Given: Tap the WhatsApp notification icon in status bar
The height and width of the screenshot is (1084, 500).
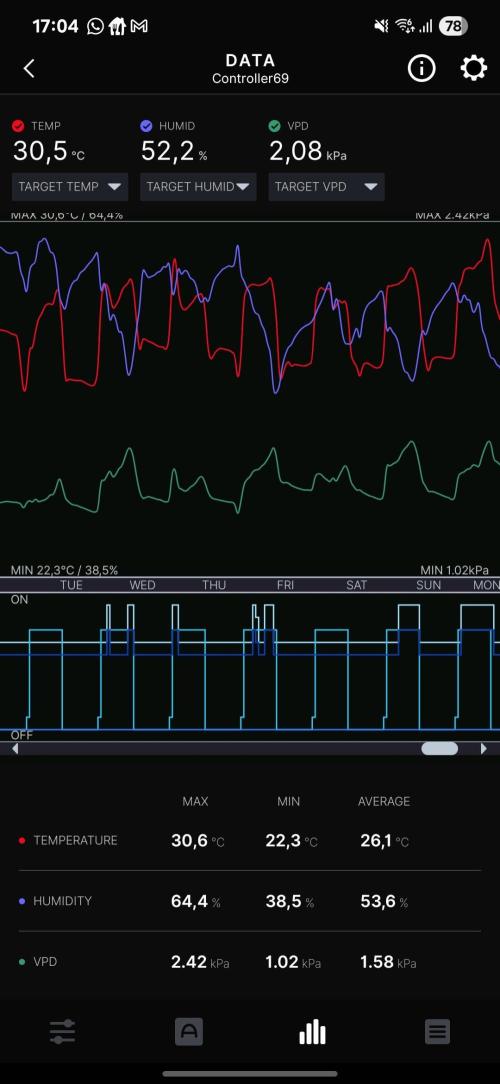Looking at the screenshot, I should coord(95,26).
